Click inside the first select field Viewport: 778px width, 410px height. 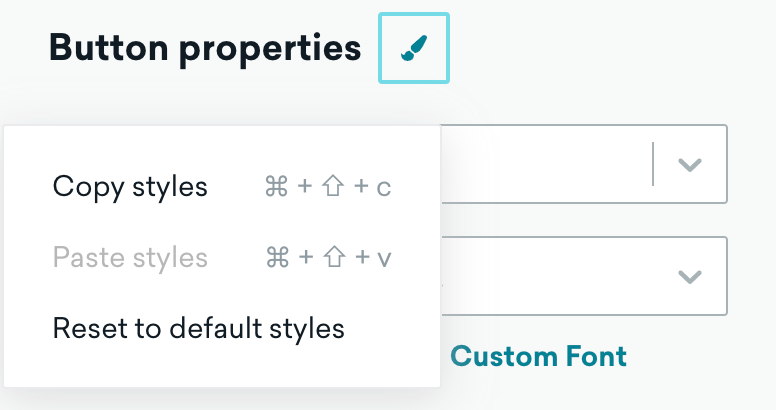point(584,164)
